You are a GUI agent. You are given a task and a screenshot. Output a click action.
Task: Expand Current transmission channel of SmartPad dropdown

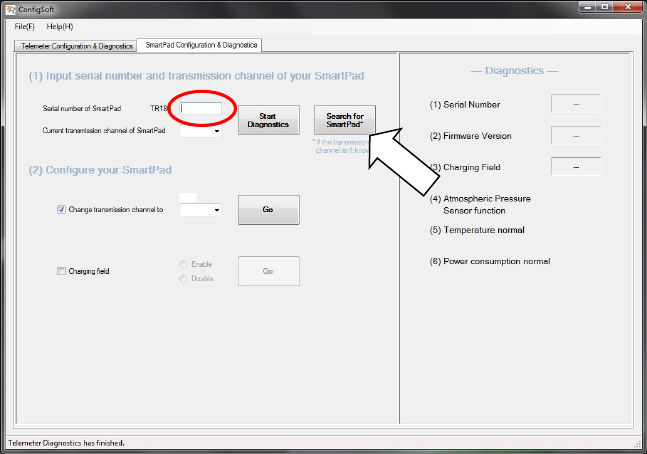[217, 131]
